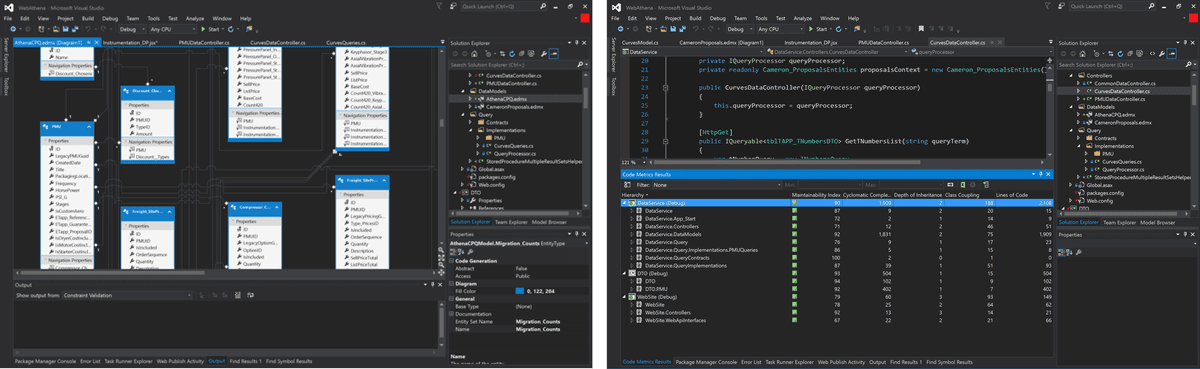Open the Analyze menu in left window

pyautogui.click(x=195, y=18)
